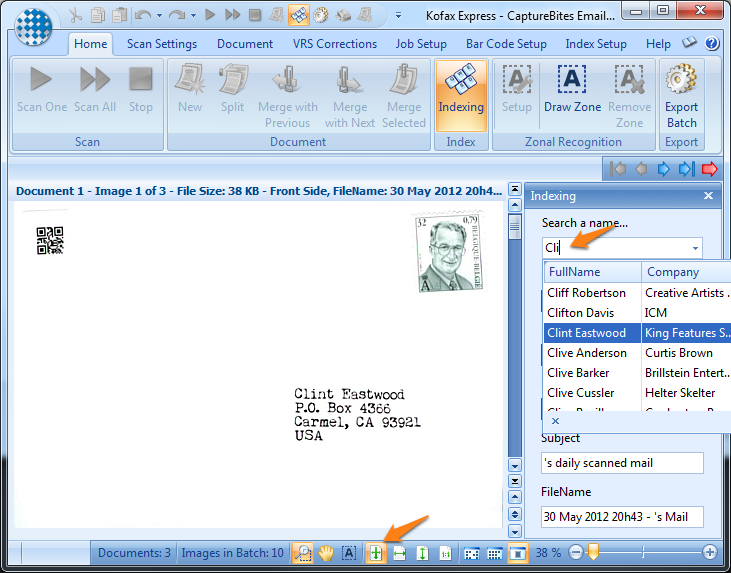Image resolution: width=731 pixels, height=573 pixels.
Task: Click the Remove Zone button
Action: click(629, 97)
